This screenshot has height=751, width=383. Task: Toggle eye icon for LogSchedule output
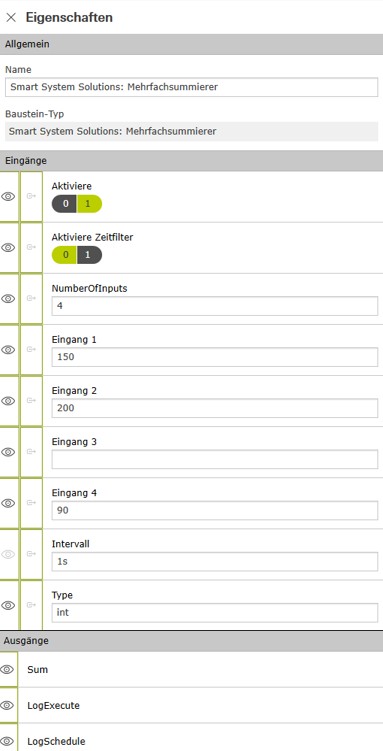click(7, 741)
